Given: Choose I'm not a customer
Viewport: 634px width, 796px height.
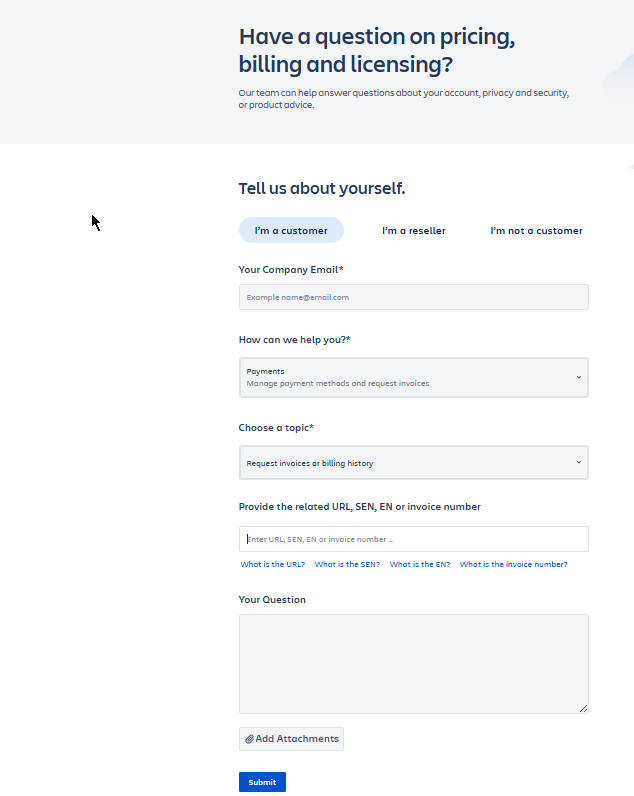Looking at the screenshot, I should coord(536,230).
